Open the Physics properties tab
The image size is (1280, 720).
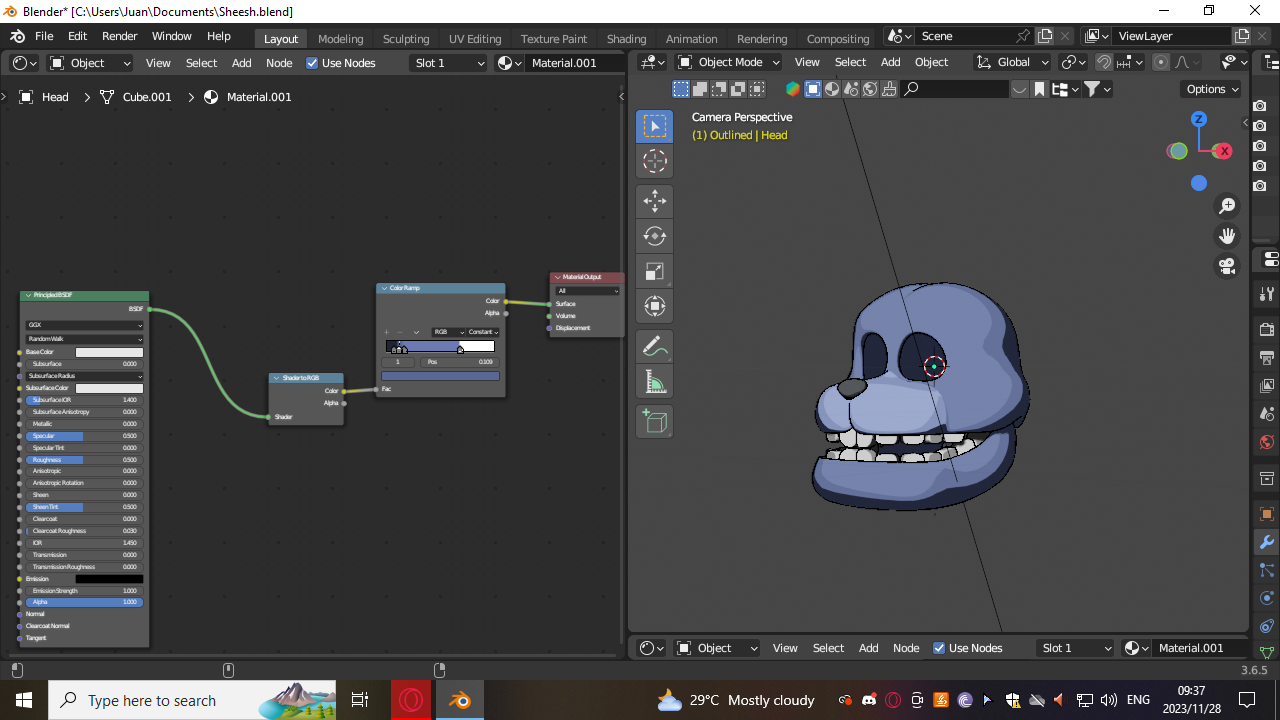pyautogui.click(x=1267, y=599)
